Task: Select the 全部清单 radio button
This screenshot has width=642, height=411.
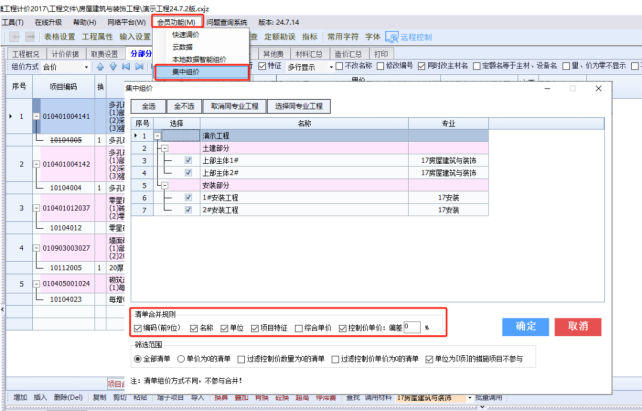Action: pos(138,359)
